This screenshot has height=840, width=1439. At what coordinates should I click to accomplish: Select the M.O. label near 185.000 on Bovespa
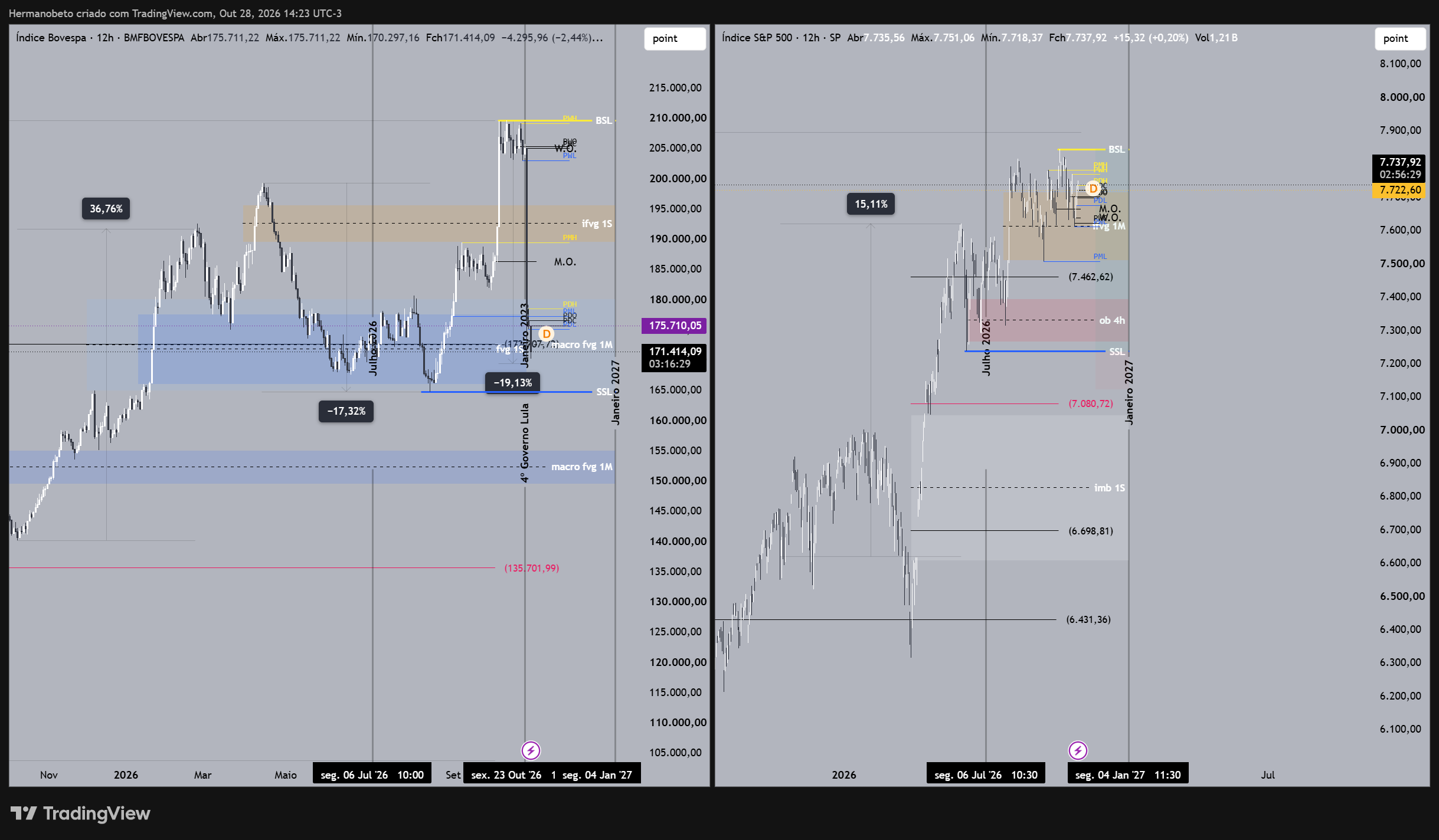565,262
